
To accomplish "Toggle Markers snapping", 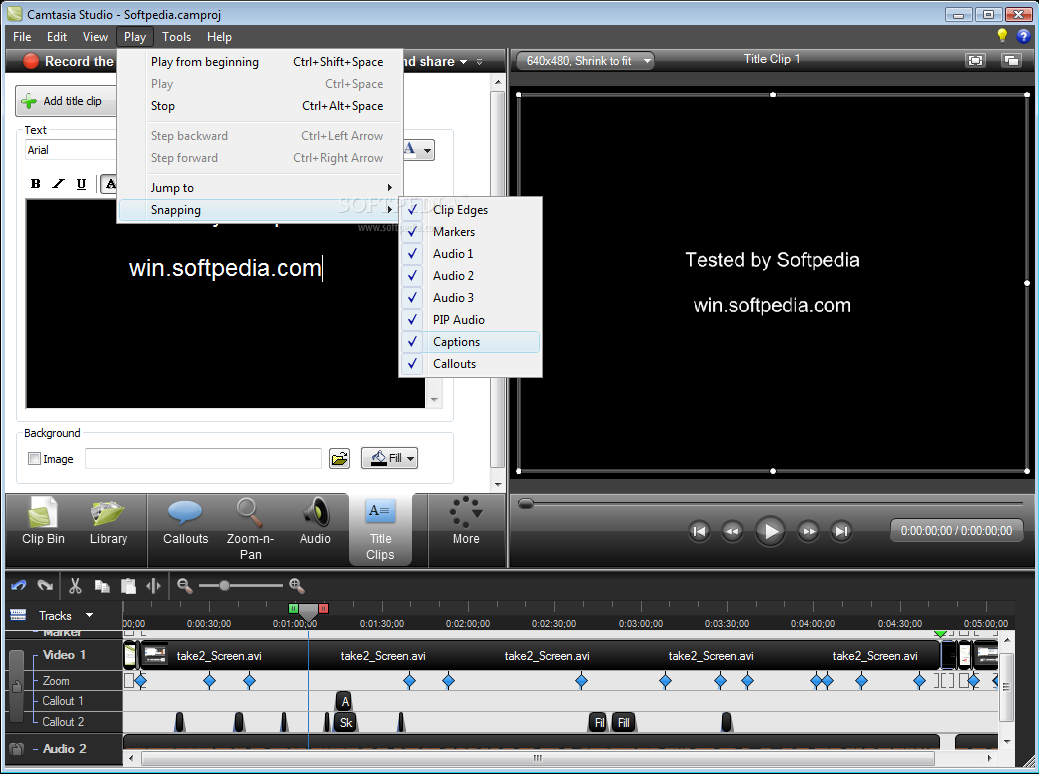I will click(470, 232).
